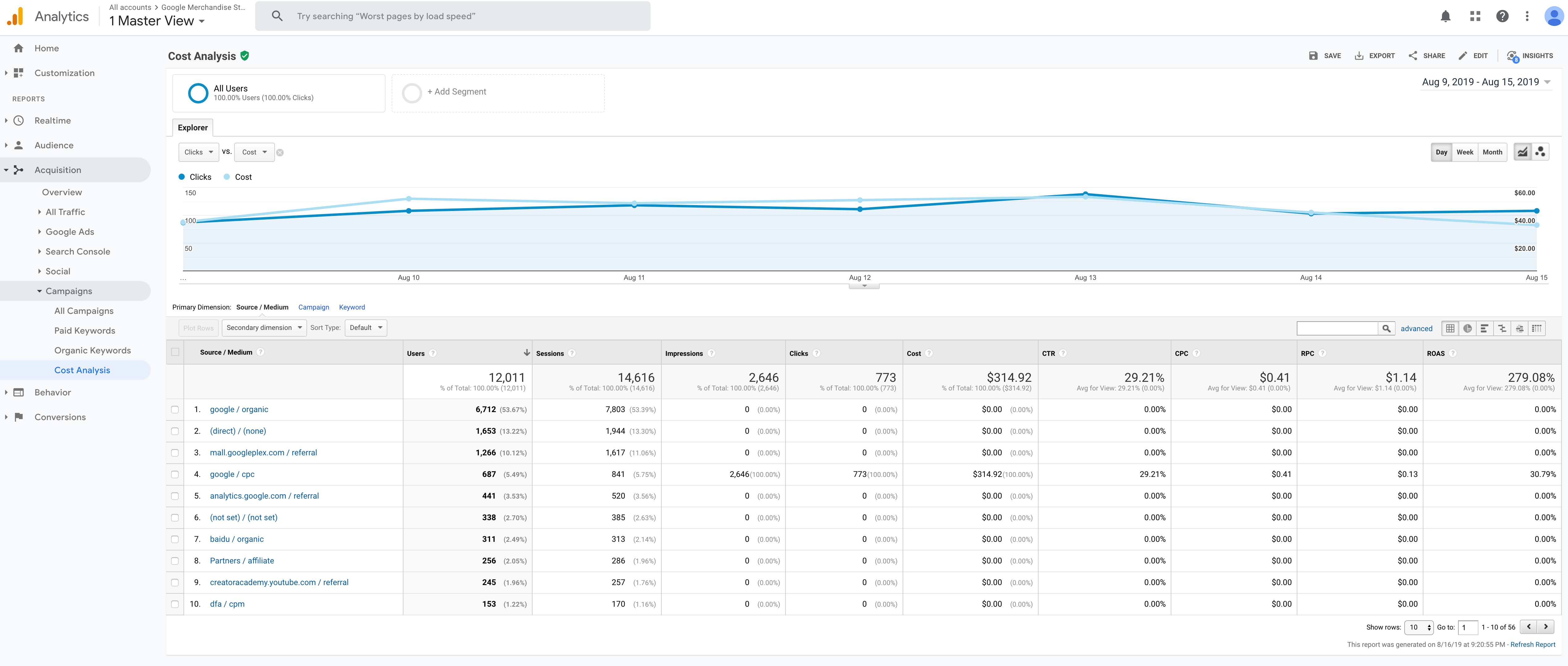Open the notifications bell
1568x666 pixels.
click(1445, 16)
